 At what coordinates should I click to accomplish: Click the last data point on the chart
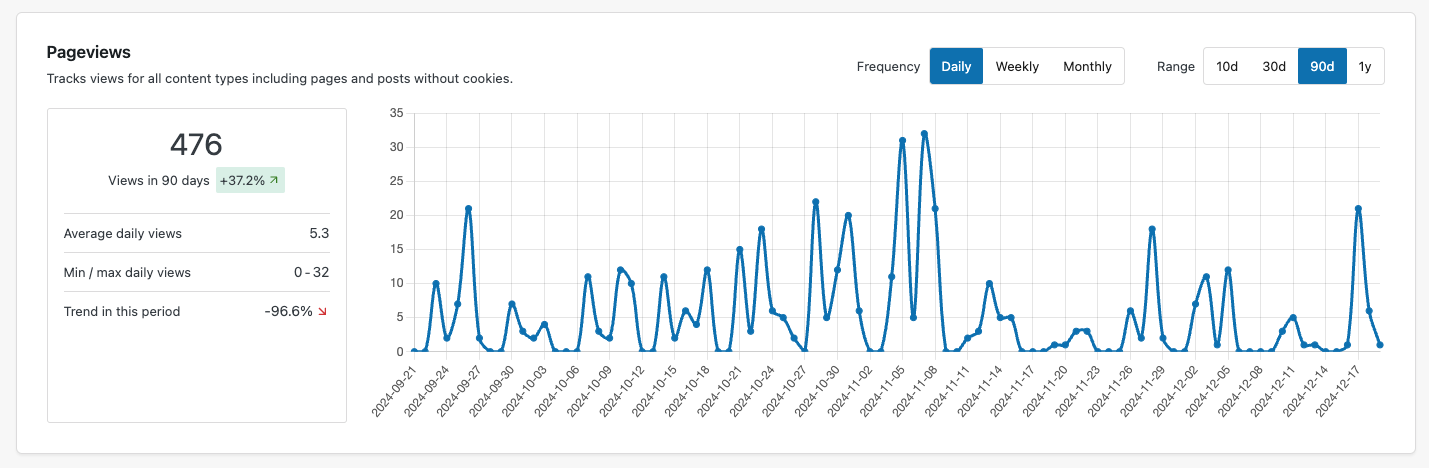pos(1380,345)
